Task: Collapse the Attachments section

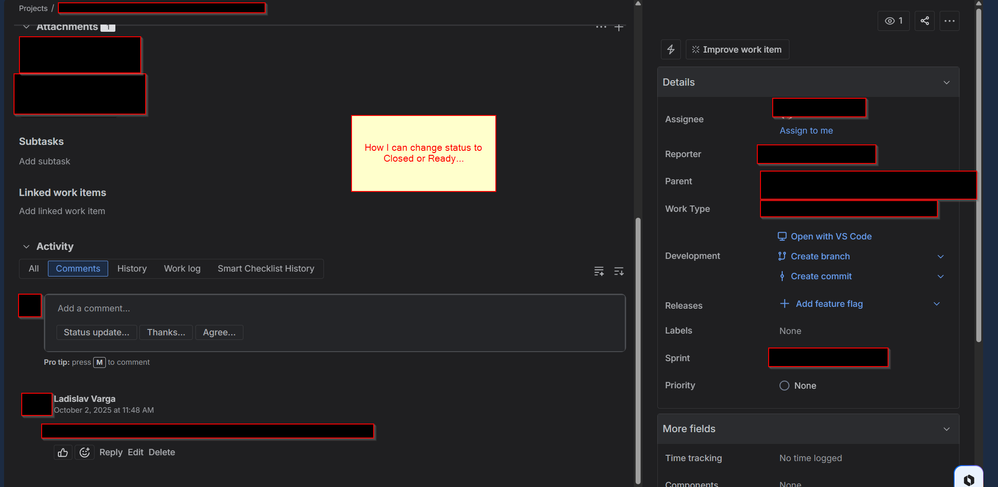Action: pyautogui.click(x=26, y=27)
